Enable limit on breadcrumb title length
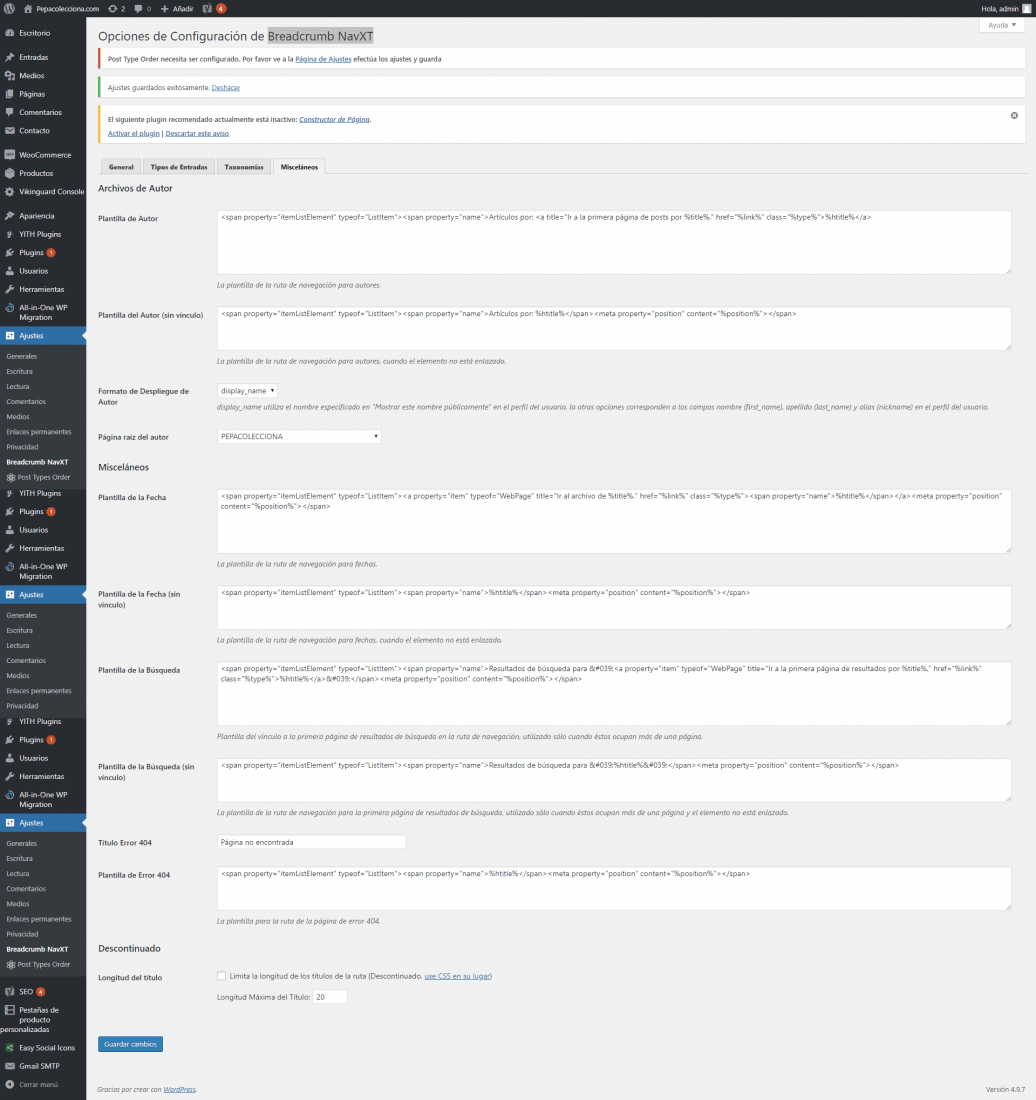This screenshot has height=1100, width=1036. (222, 976)
